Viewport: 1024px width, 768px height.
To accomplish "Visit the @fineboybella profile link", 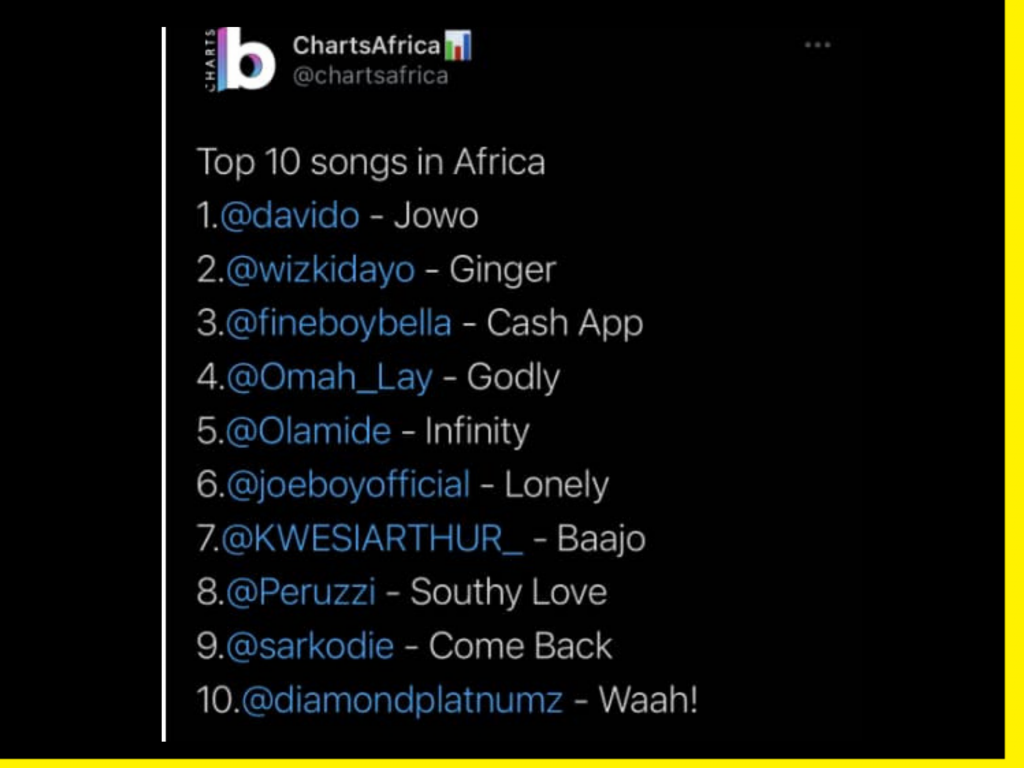I will [x=339, y=324].
